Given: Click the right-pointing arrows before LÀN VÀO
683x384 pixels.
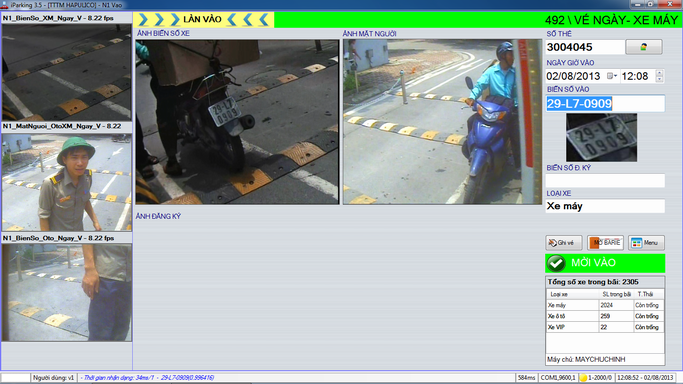Looking at the screenshot, I should 159,19.
